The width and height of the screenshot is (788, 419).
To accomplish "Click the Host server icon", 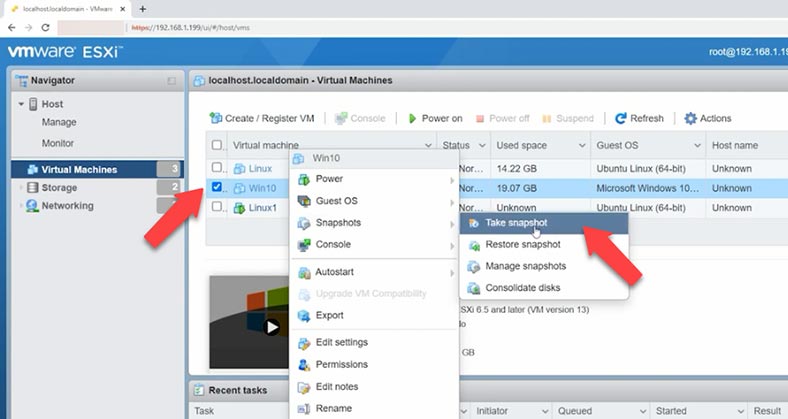I will (33, 104).
